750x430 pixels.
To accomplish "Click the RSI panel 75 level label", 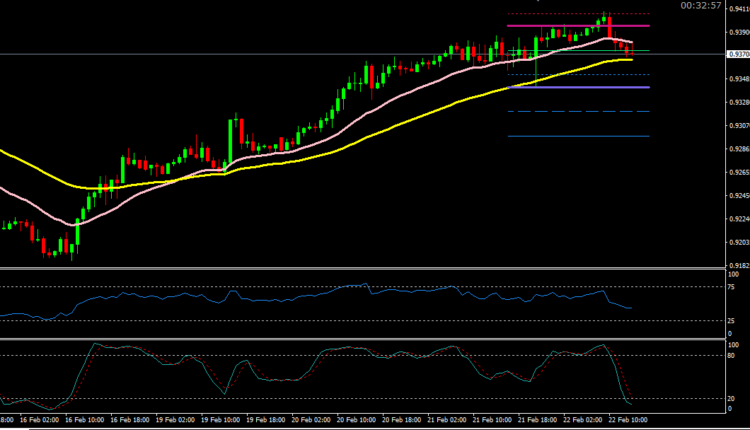I will click(733, 287).
